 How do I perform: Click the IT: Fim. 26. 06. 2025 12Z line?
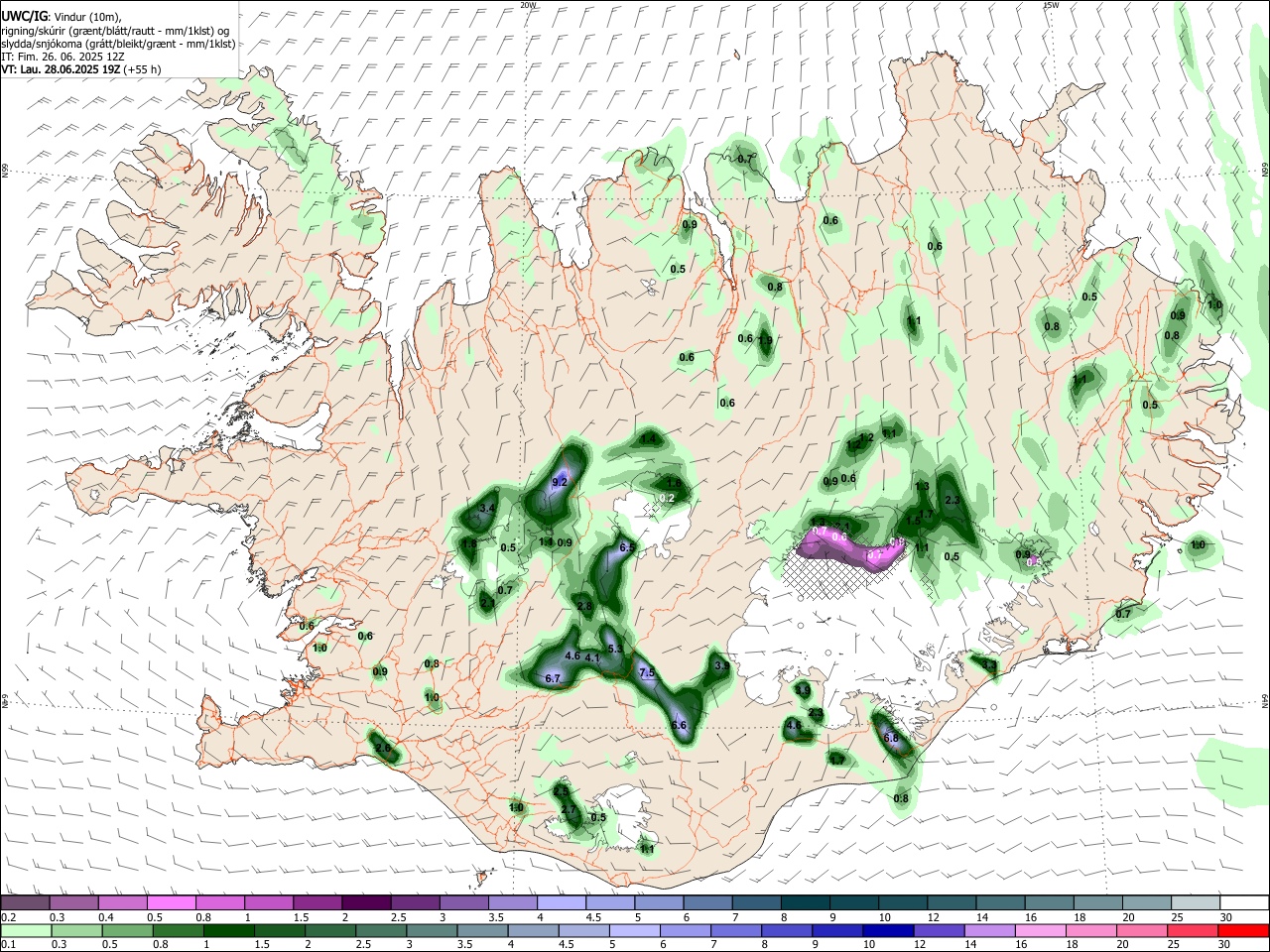click(x=61, y=57)
